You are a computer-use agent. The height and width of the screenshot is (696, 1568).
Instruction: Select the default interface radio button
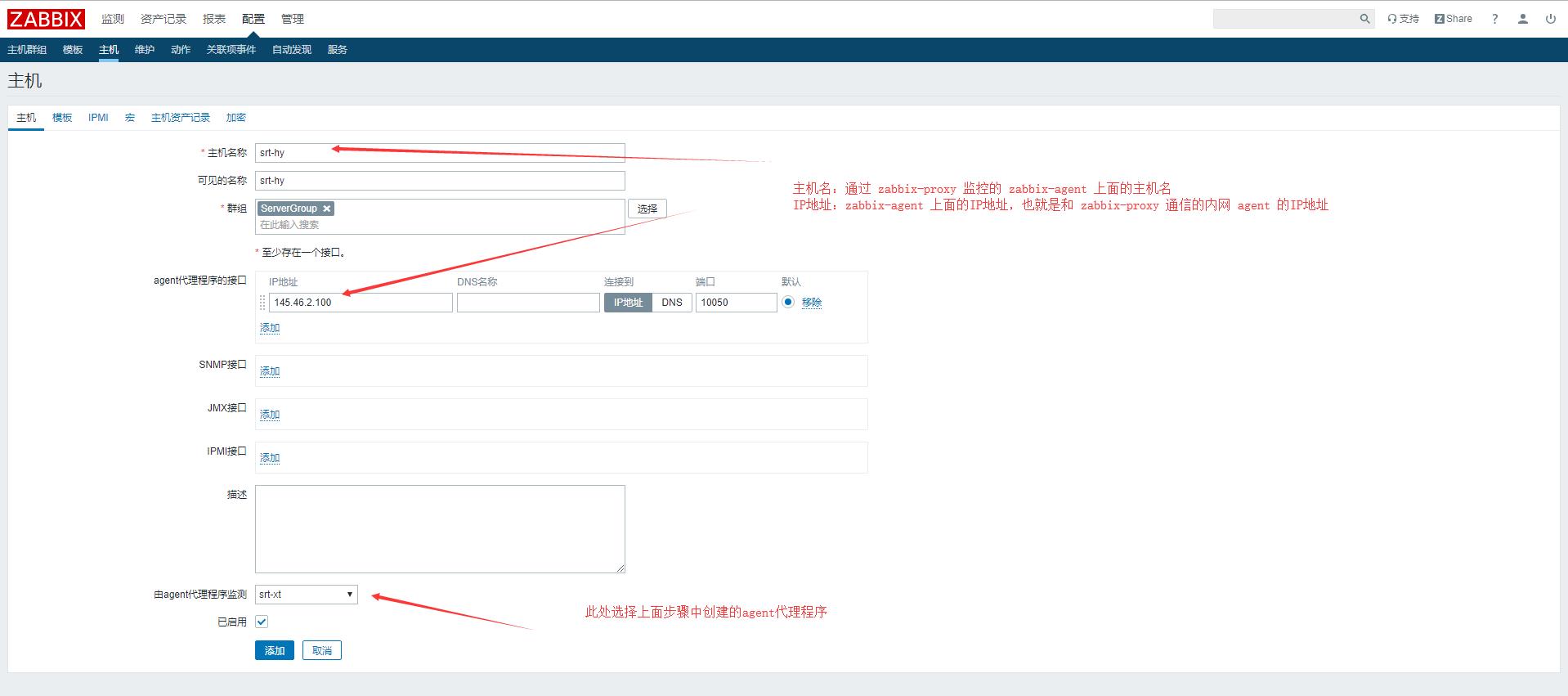[x=788, y=302]
